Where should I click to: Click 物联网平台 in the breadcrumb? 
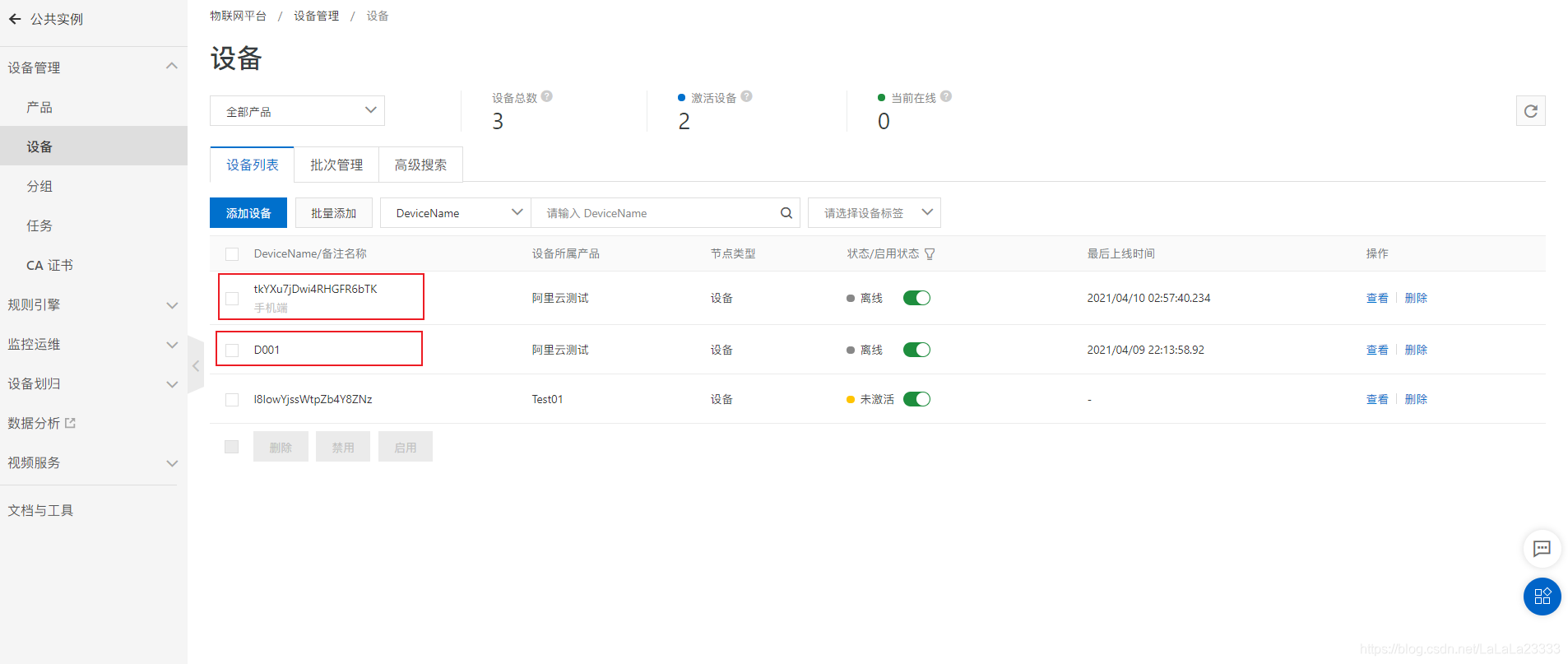pos(239,16)
